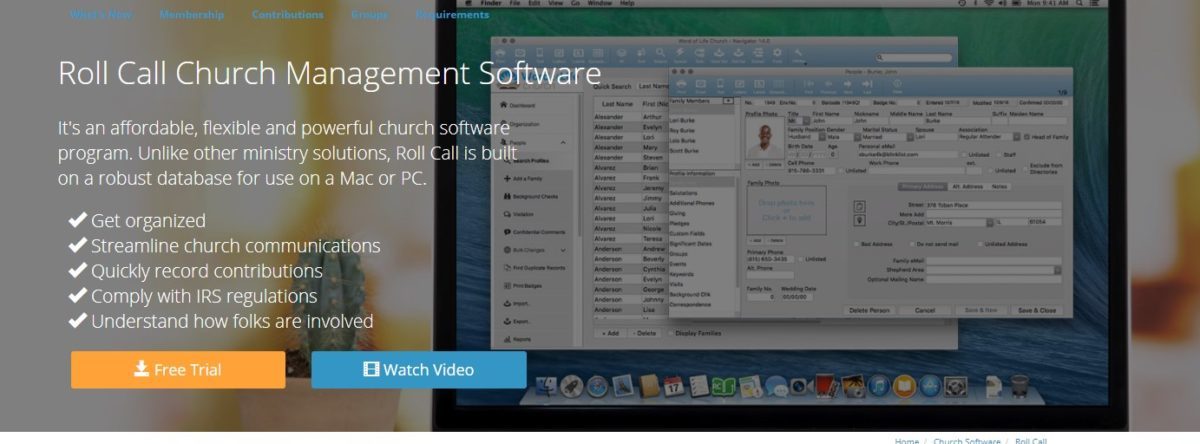Image resolution: width=1200 pixels, height=444 pixels.
Task: Click the Family Photo drop area
Action: (786, 211)
